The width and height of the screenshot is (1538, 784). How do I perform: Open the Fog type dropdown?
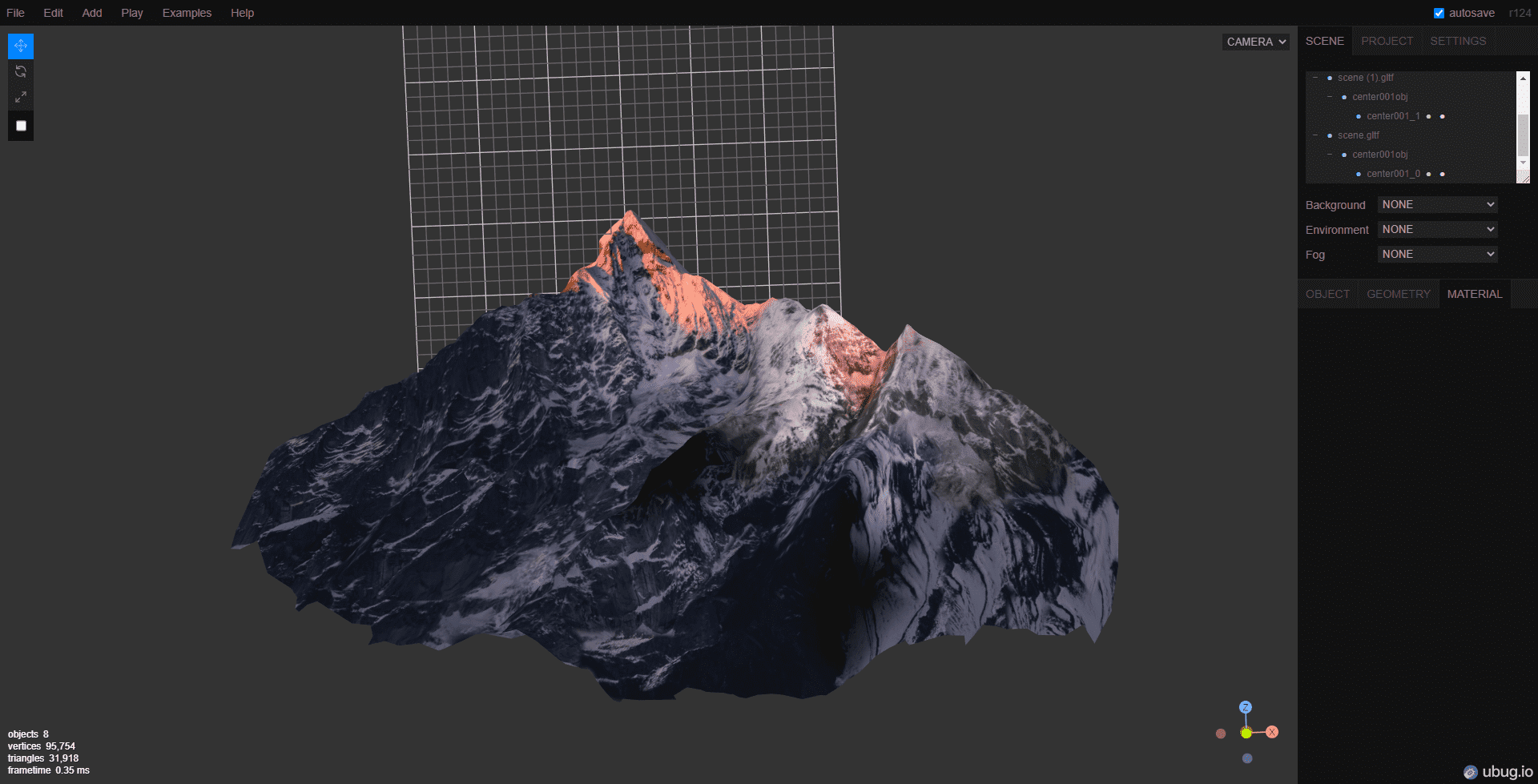[1437, 254]
